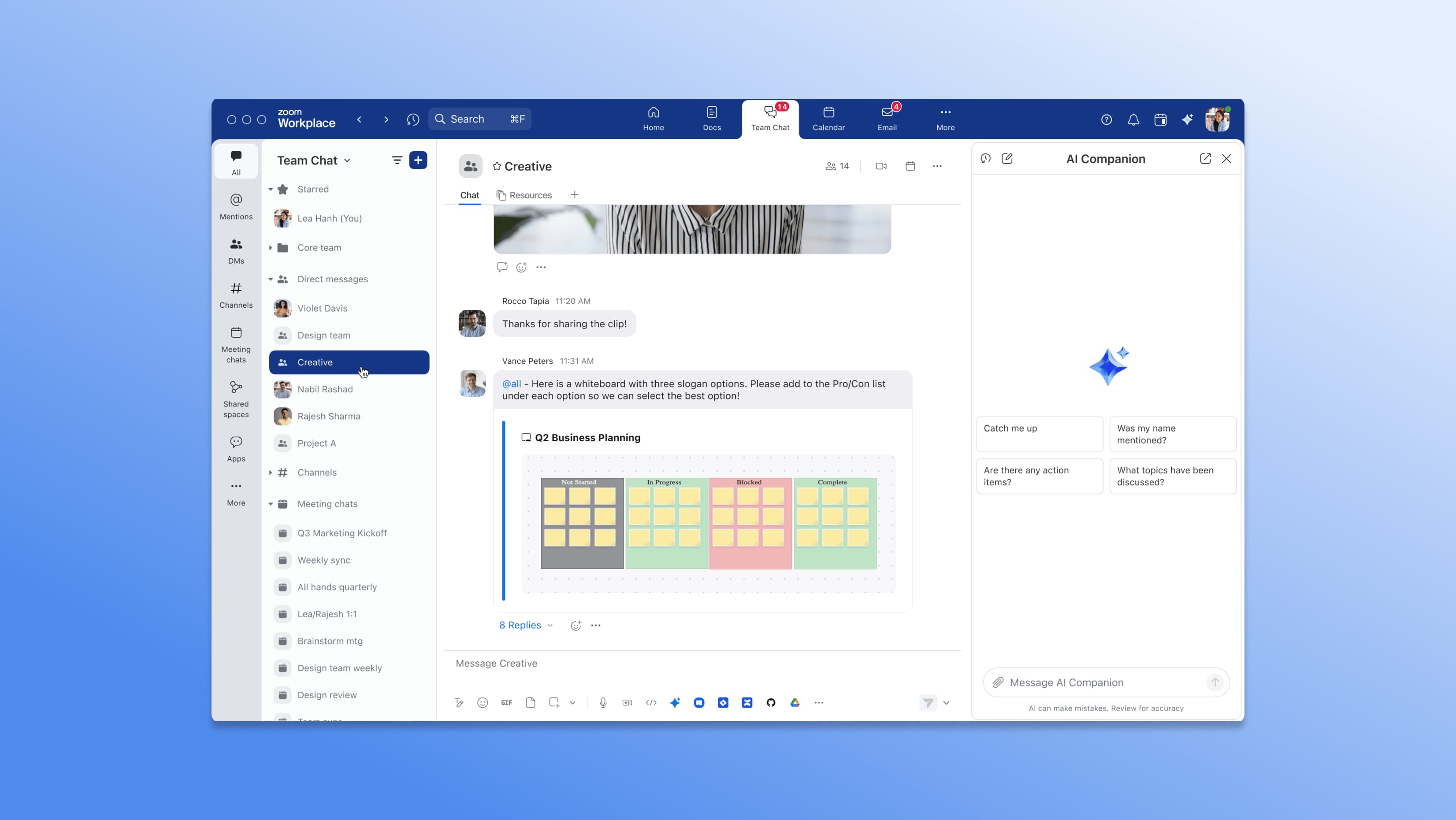Add a reaction to Vance Peters' message

(576, 626)
